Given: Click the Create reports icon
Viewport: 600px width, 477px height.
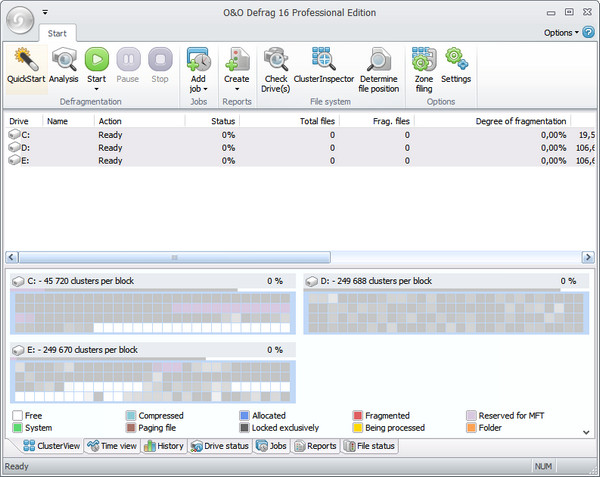Looking at the screenshot, I should coord(237,59).
